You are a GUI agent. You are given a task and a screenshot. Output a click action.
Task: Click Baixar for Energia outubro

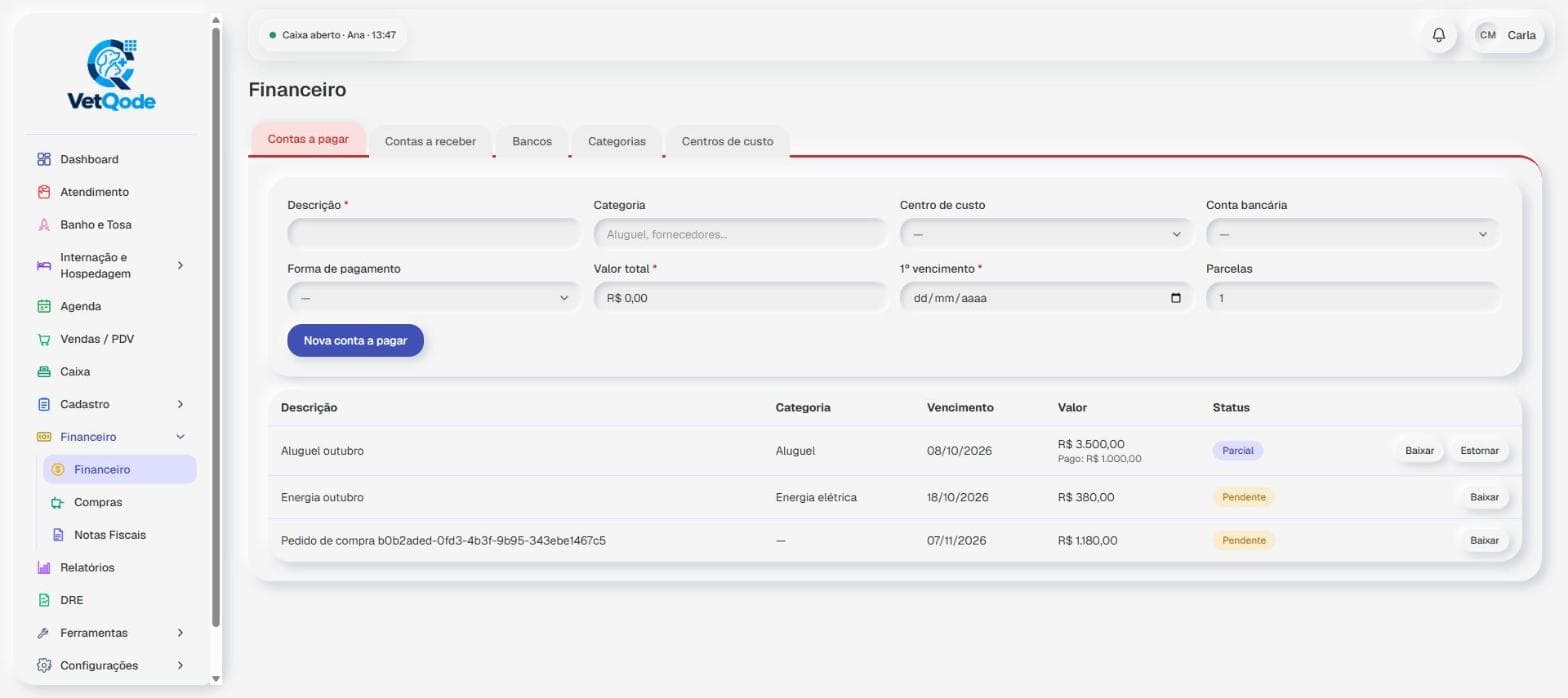1485,497
